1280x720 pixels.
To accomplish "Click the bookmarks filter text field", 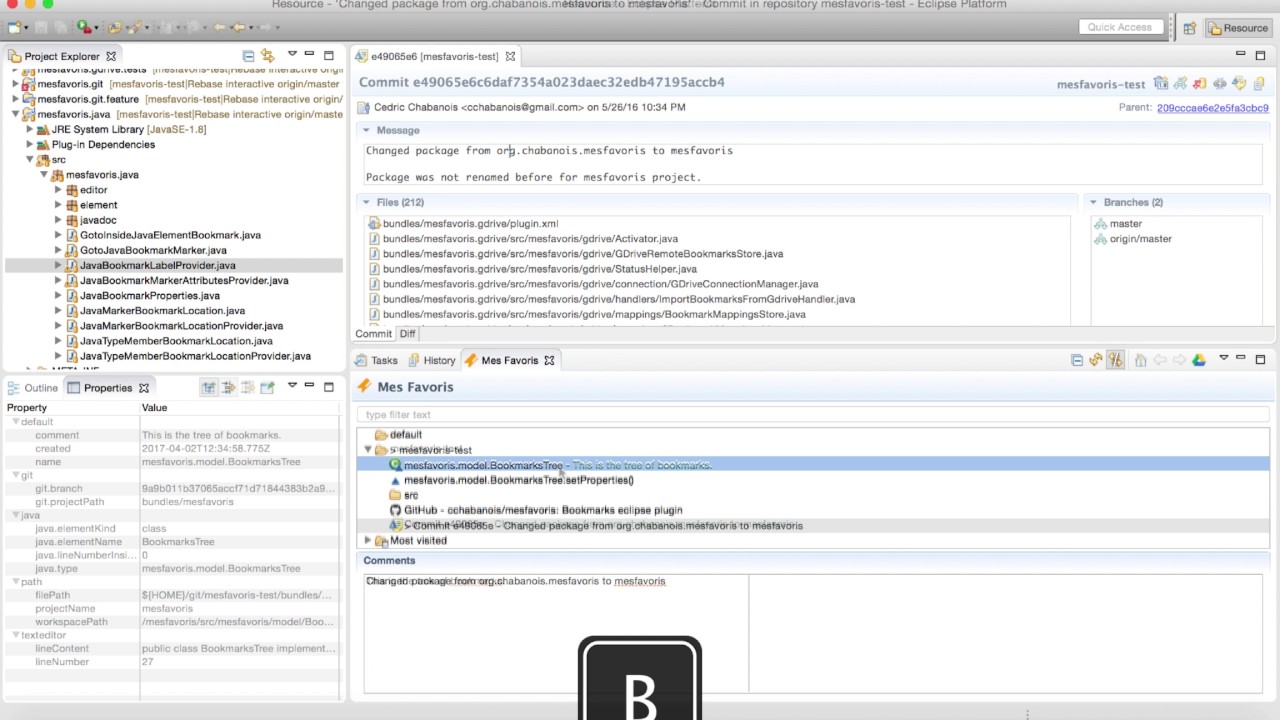I will coord(814,415).
